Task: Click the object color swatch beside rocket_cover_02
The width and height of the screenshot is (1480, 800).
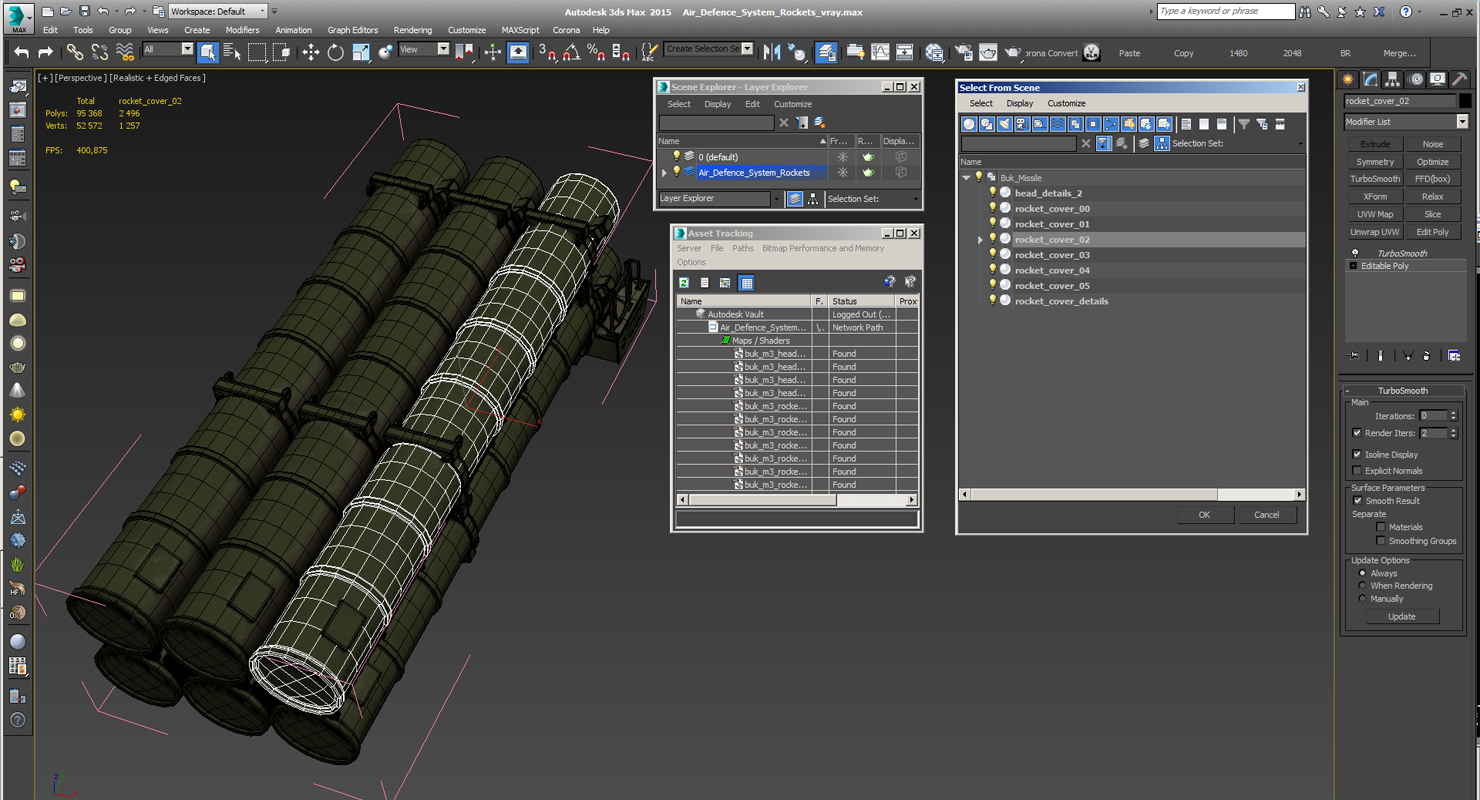Action: point(1466,101)
